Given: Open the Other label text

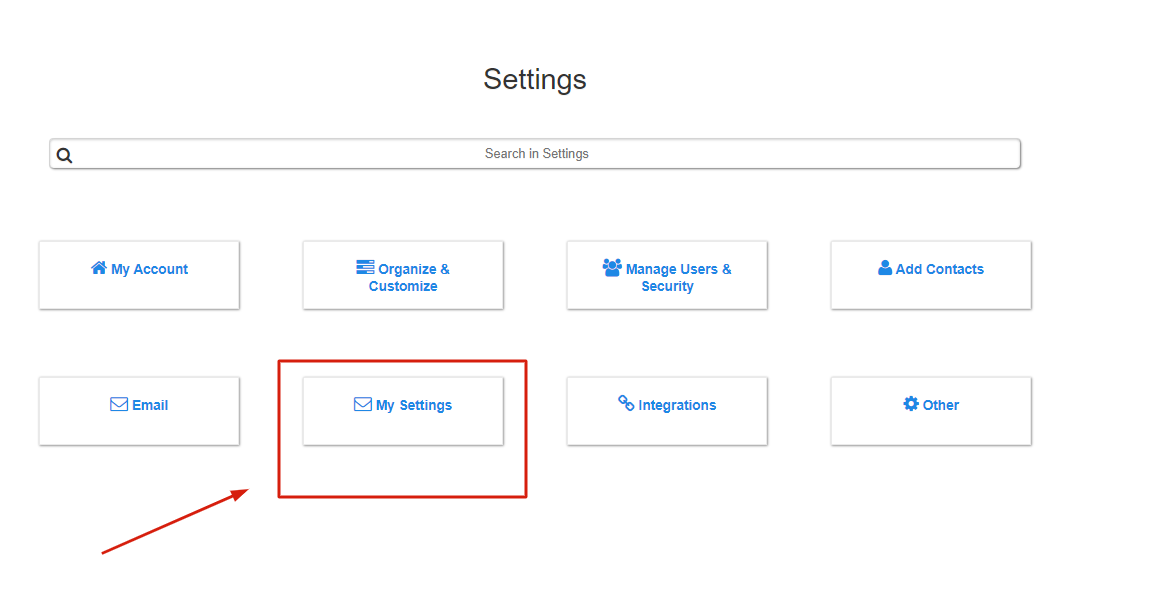Looking at the screenshot, I should (941, 405).
